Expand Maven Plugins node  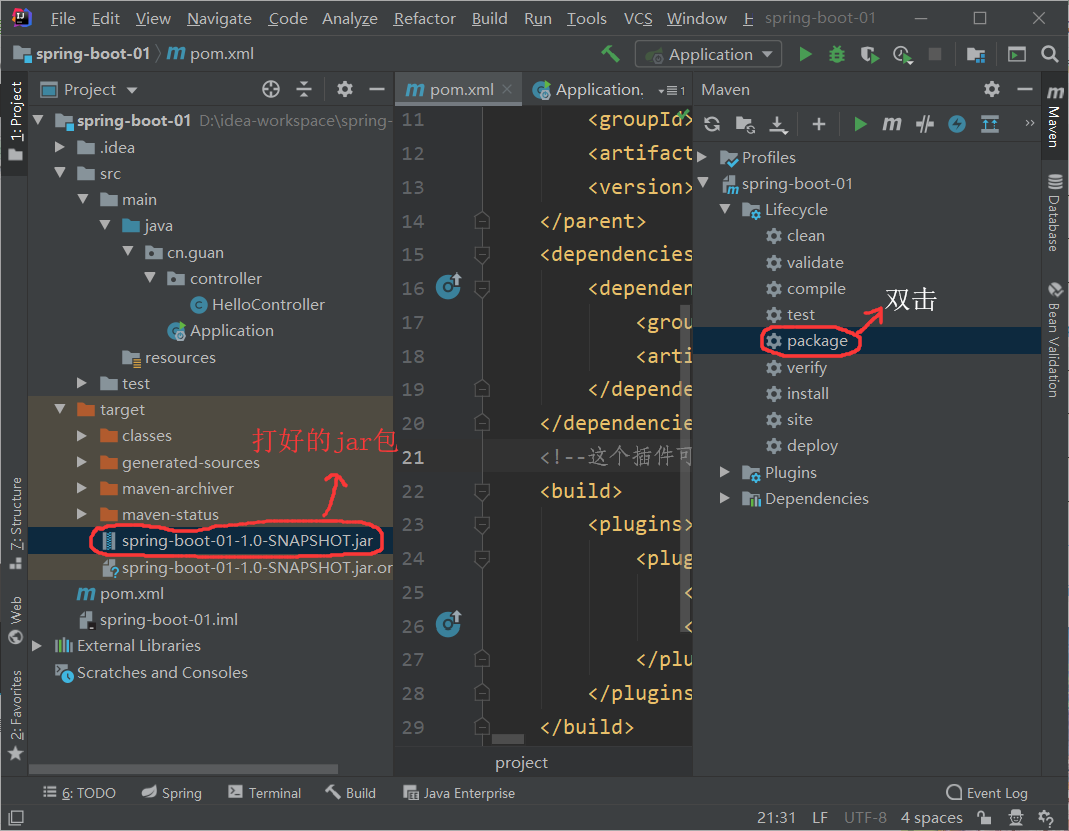(725, 472)
